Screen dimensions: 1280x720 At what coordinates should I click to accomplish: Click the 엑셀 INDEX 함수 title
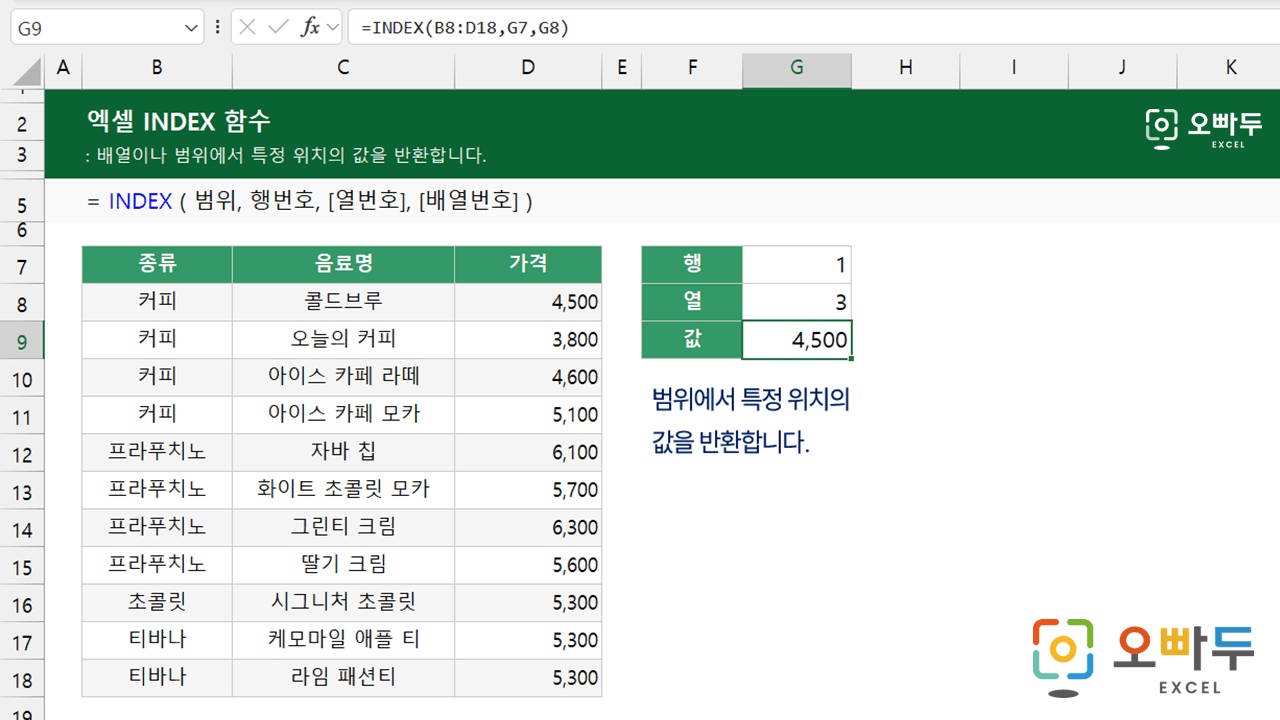[x=179, y=122]
